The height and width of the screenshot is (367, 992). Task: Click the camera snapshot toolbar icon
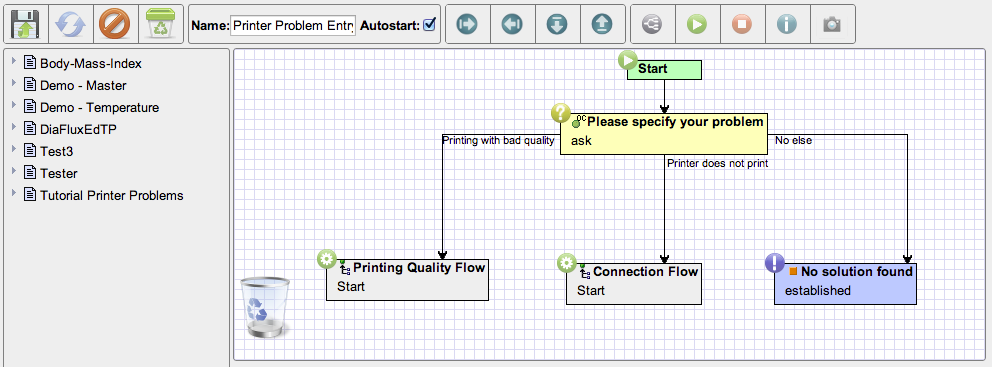(832, 25)
